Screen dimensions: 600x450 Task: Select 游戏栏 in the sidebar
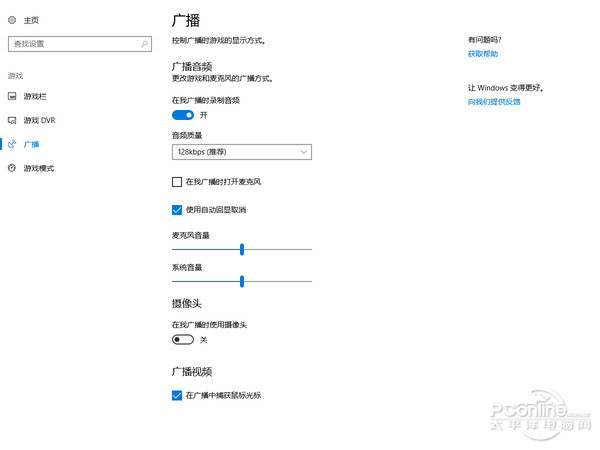[35, 96]
